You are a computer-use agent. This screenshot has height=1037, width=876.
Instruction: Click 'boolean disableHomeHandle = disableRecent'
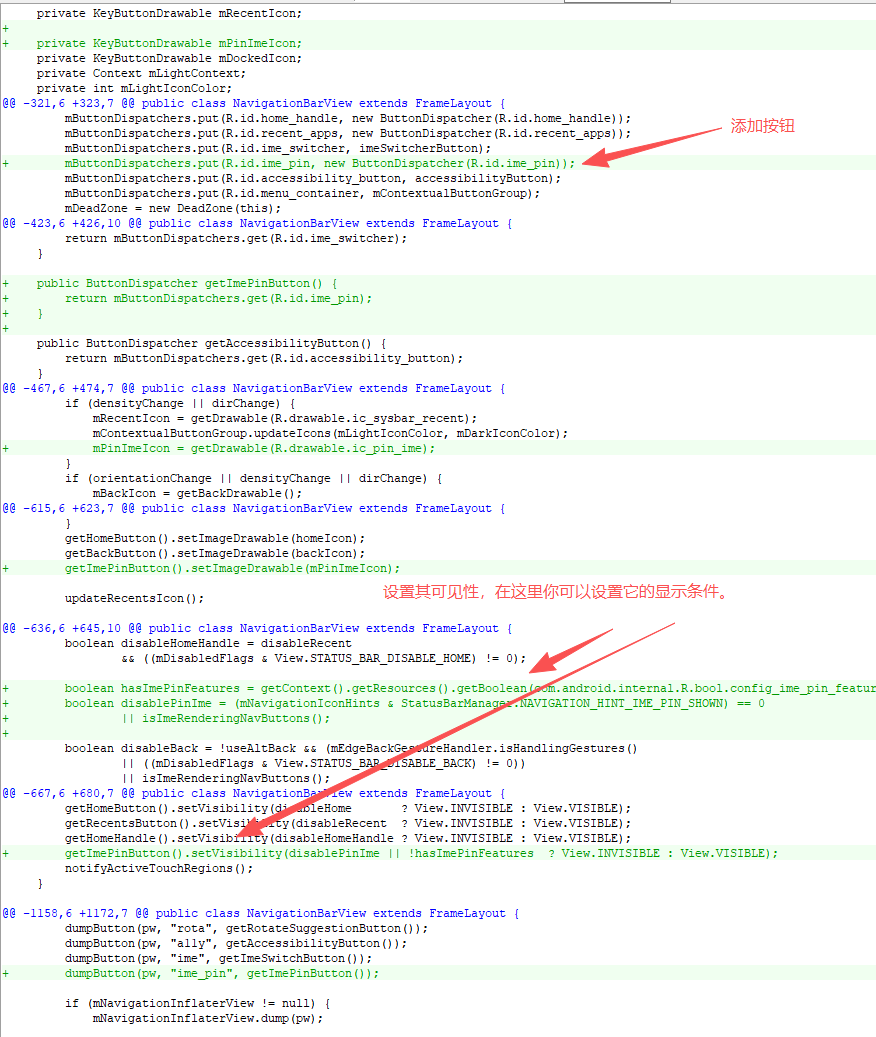(x=208, y=643)
